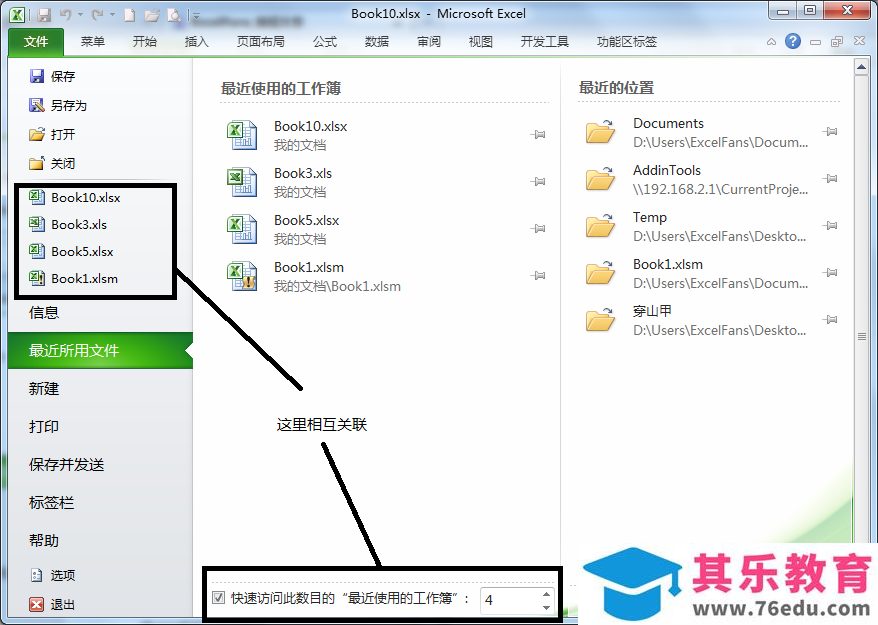Click 退出 to exit Excel
This screenshot has width=878, height=625.
tap(52, 604)
